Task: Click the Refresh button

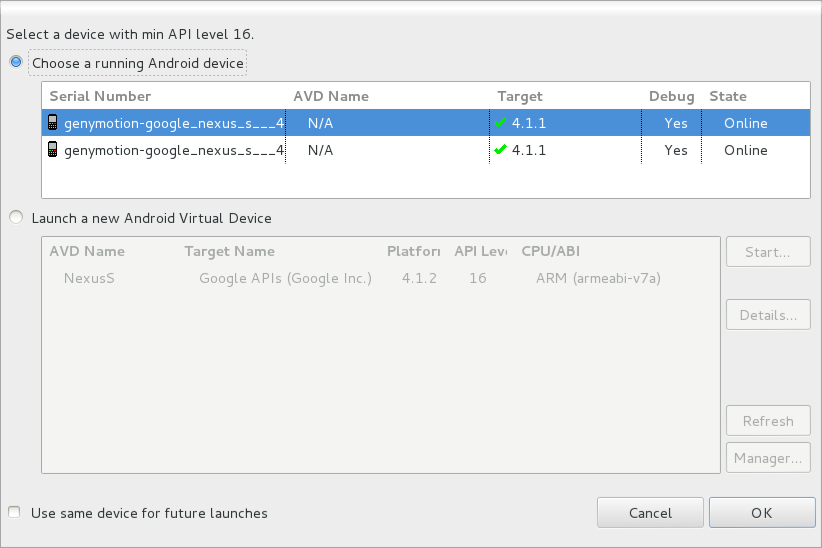Action: pyautogui.click(x=768, y=421)
